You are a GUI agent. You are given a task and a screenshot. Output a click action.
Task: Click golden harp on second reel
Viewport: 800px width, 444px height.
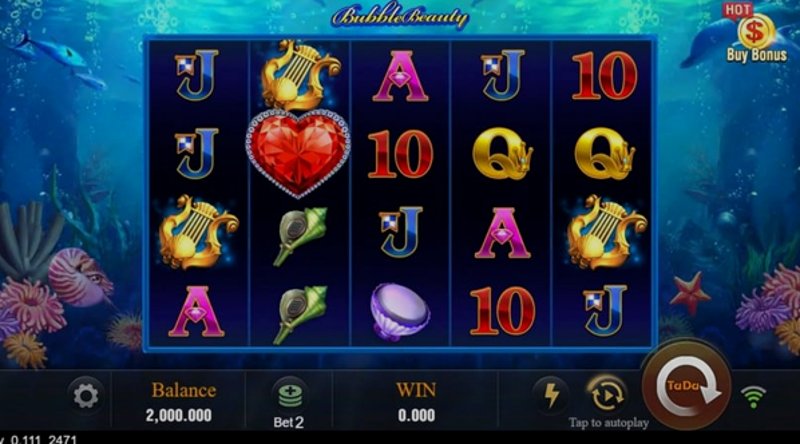tap(301, 75)
